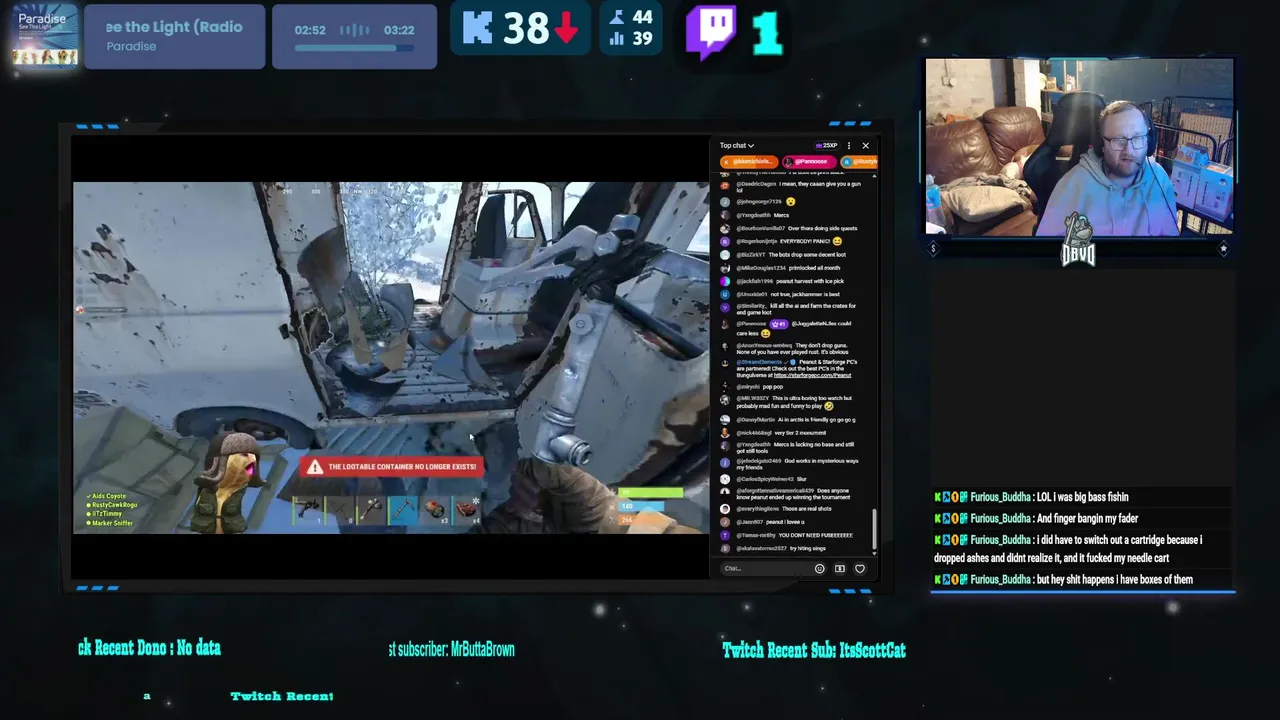Image resolution: width=1280 pixels, height=720 pixels.
Task: Click the Paradise album art thumbnail
Action: click(x=45, y=36)
